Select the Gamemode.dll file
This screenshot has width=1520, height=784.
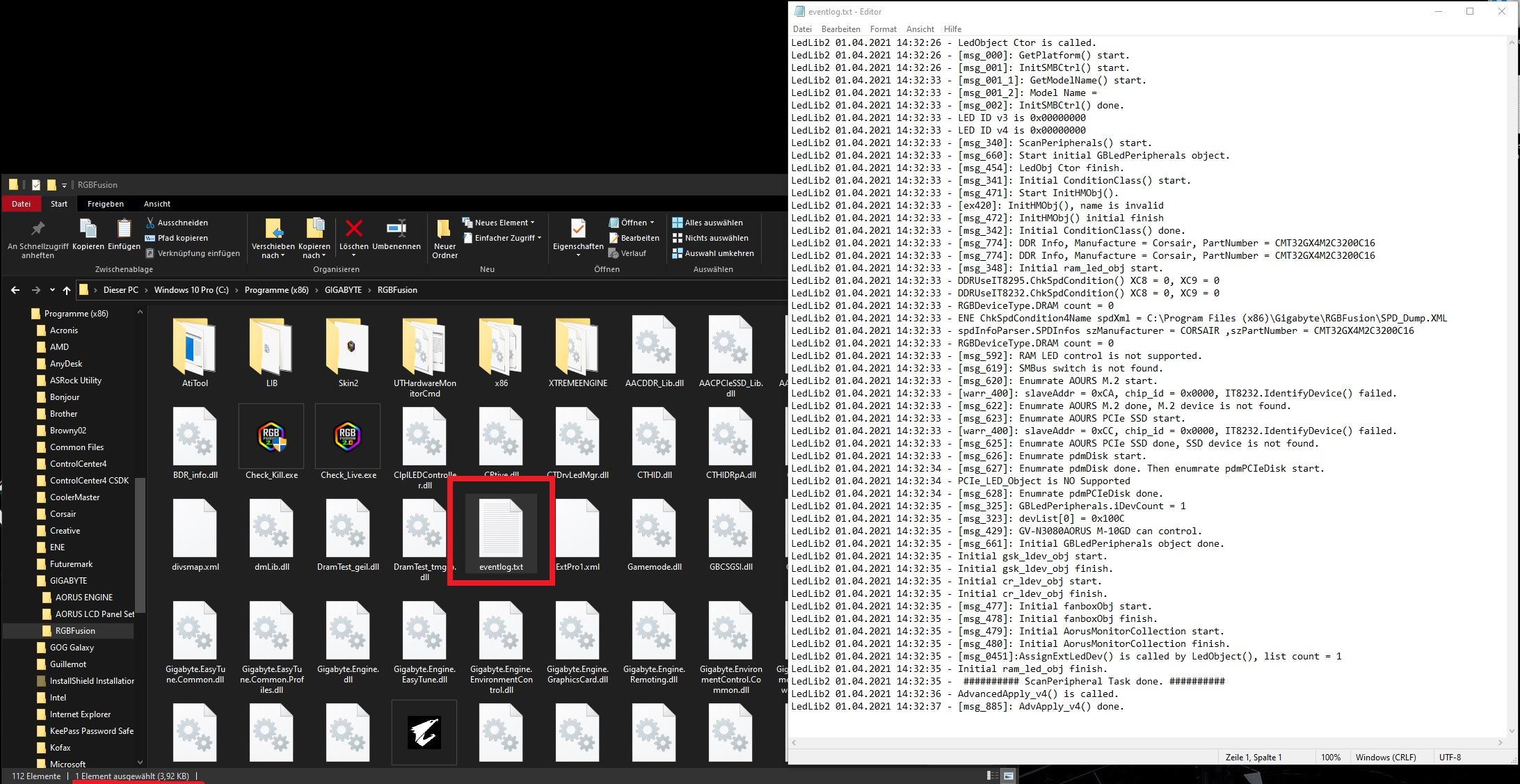(654, 534)
